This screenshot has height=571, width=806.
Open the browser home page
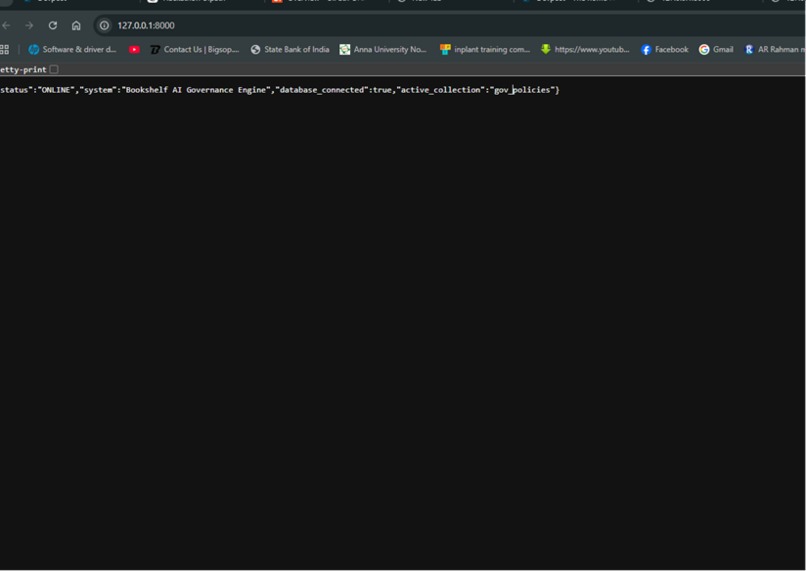[x=76, y=25]
